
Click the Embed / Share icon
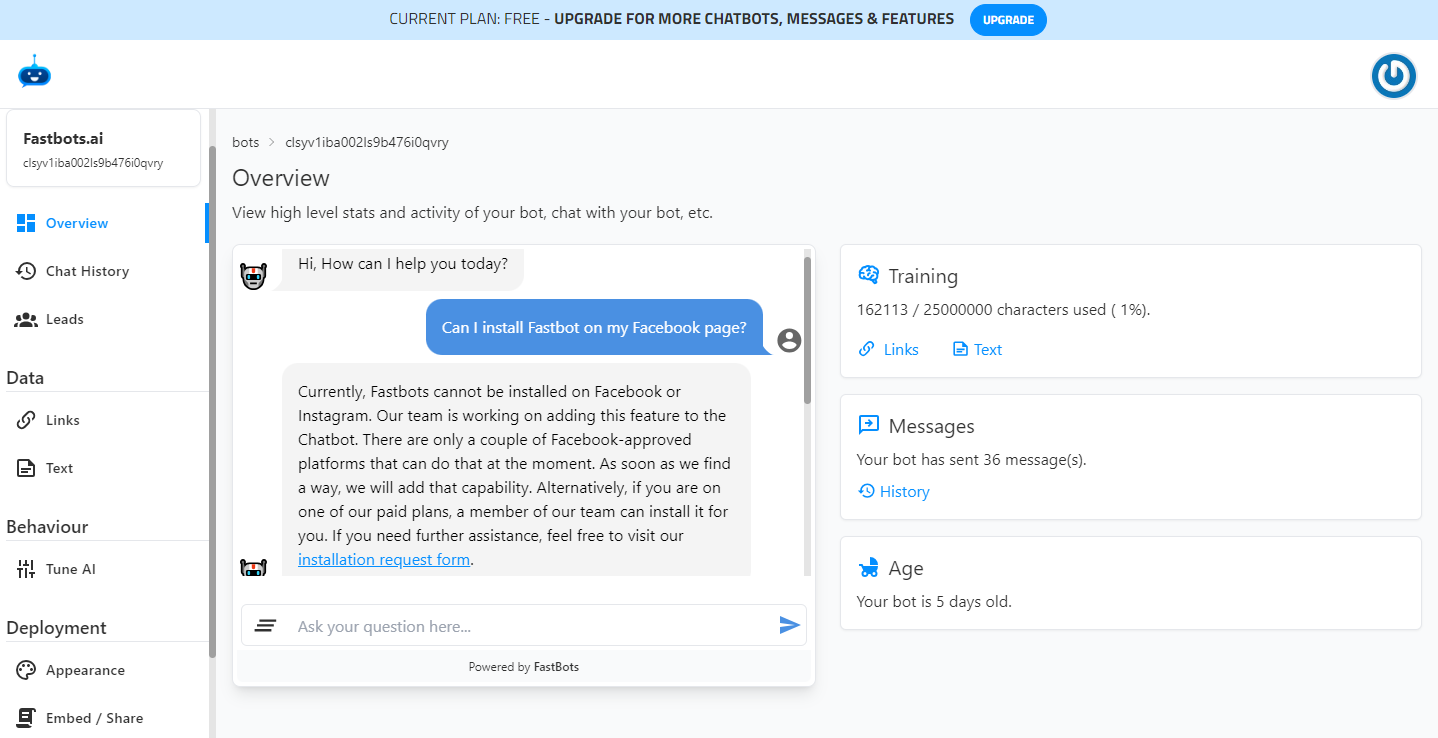point(26,718)
